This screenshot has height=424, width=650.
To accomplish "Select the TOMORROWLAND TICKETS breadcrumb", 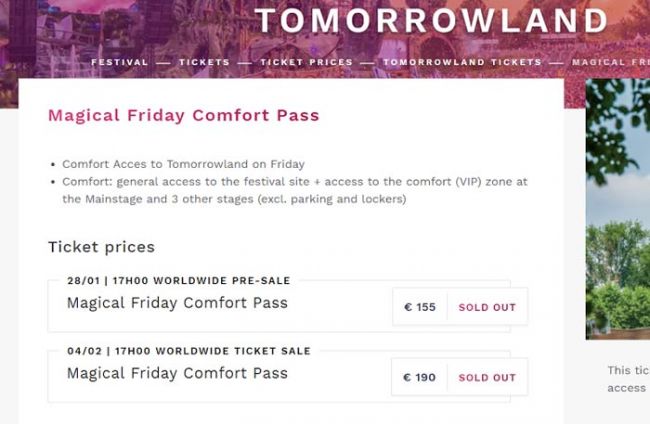I will point(463,62).
